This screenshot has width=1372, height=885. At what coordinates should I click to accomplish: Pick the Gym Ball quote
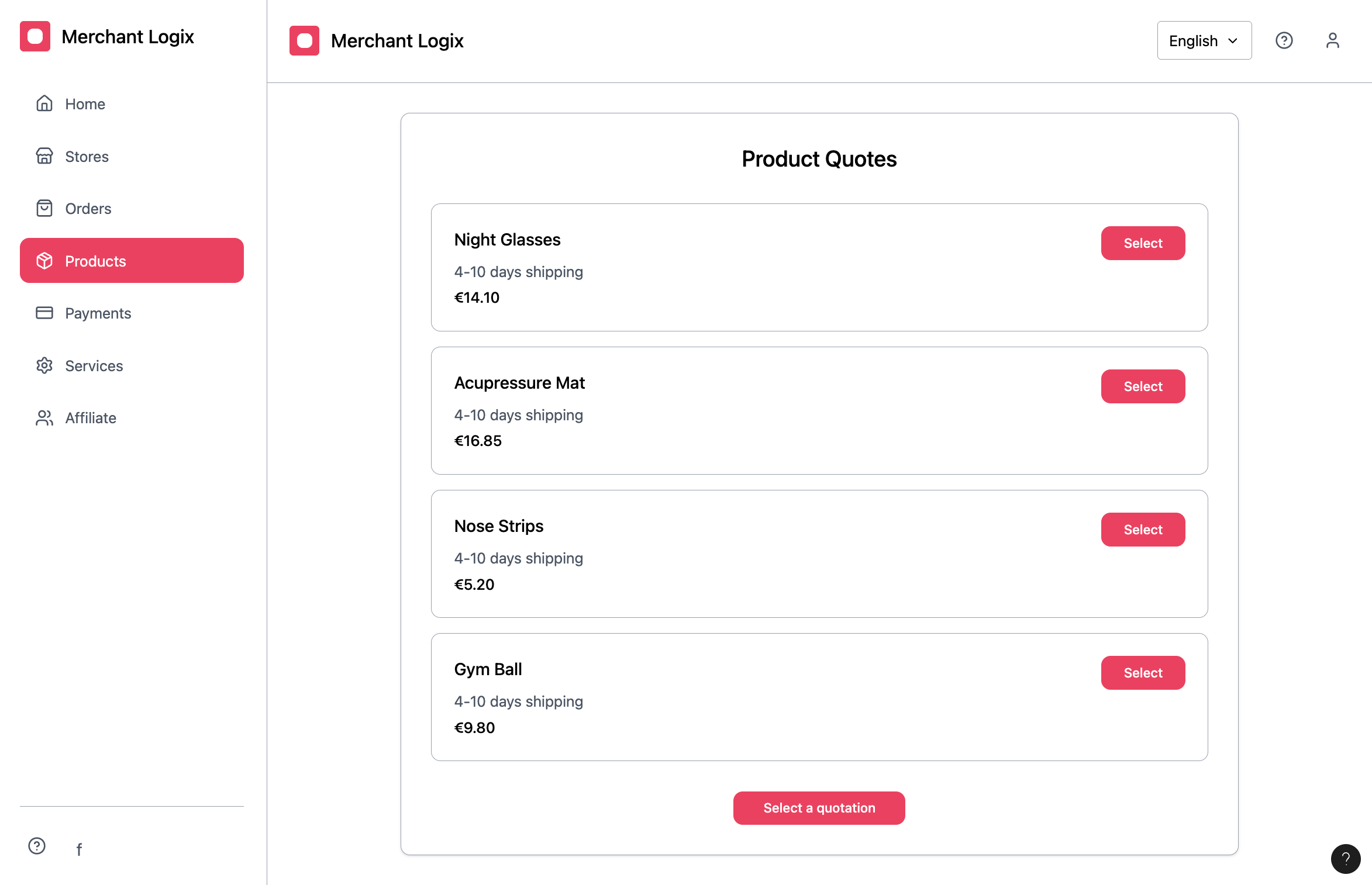click(1142, 673)
